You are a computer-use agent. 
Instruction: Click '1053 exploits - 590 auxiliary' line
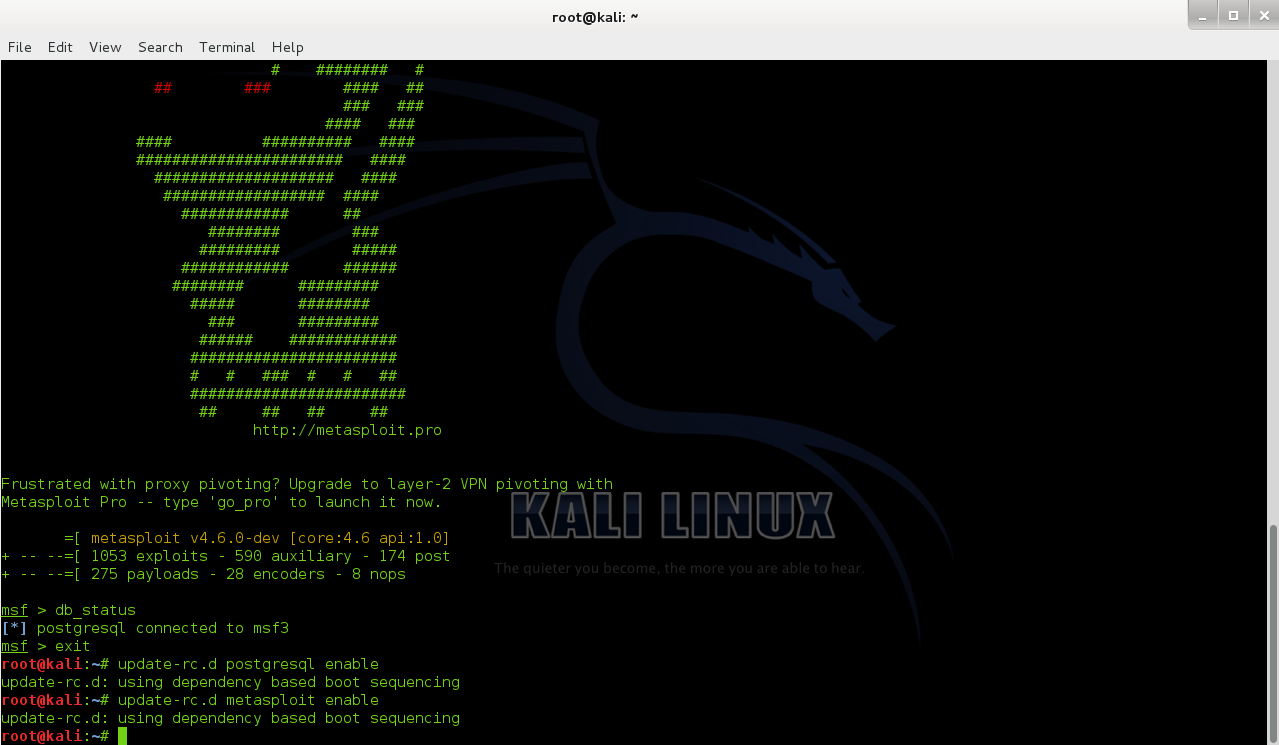pos(226,556)
